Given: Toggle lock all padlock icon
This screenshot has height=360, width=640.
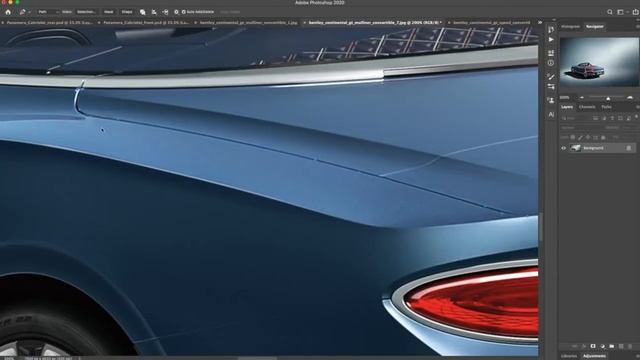Looking at the screenshot, I should [603, 138].
